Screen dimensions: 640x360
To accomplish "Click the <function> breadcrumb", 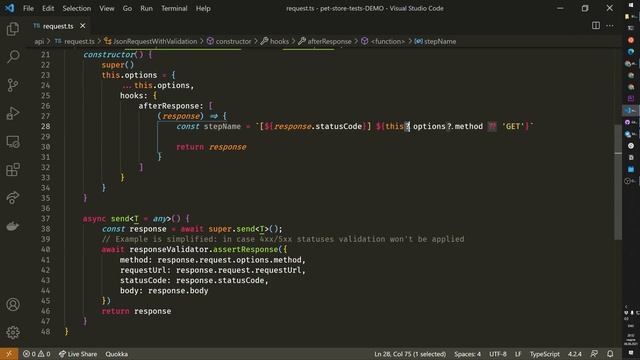I will pos(383,41).
